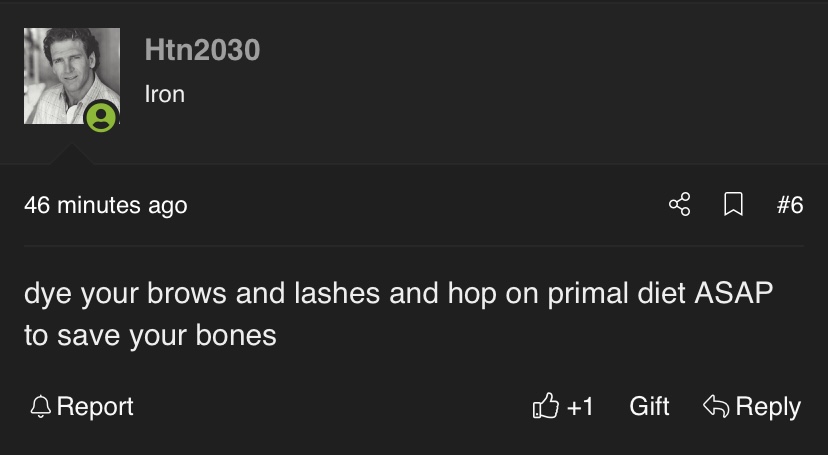
Task: Click the Iron rank label
Action: (x=164, y=94)
